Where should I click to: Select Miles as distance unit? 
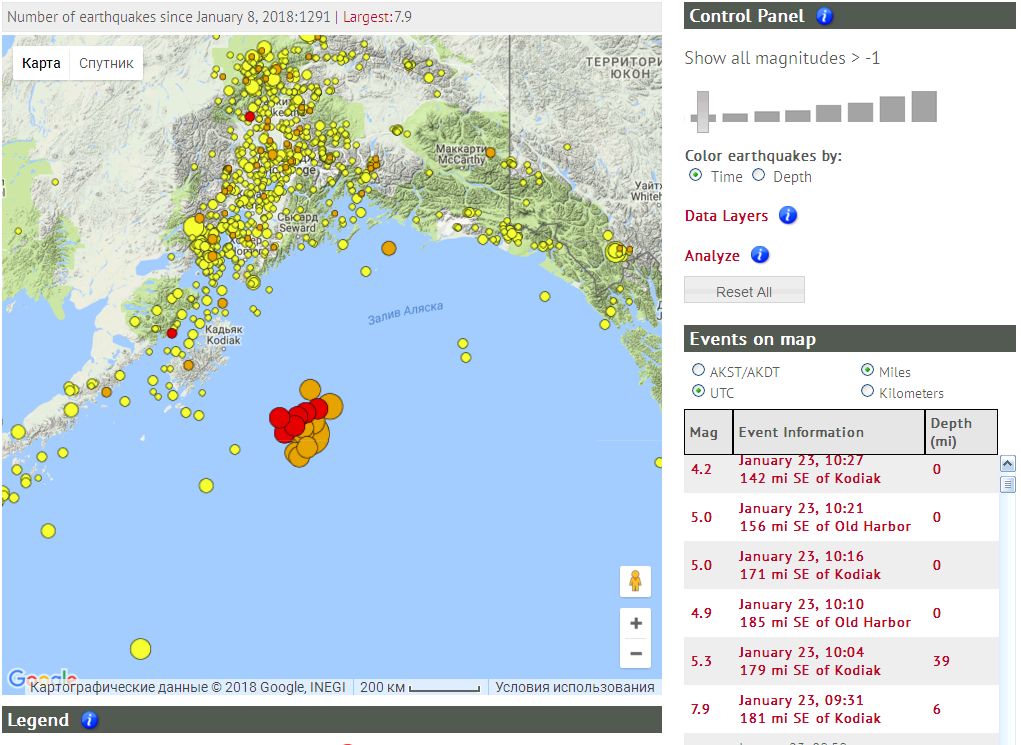[867, 370]
